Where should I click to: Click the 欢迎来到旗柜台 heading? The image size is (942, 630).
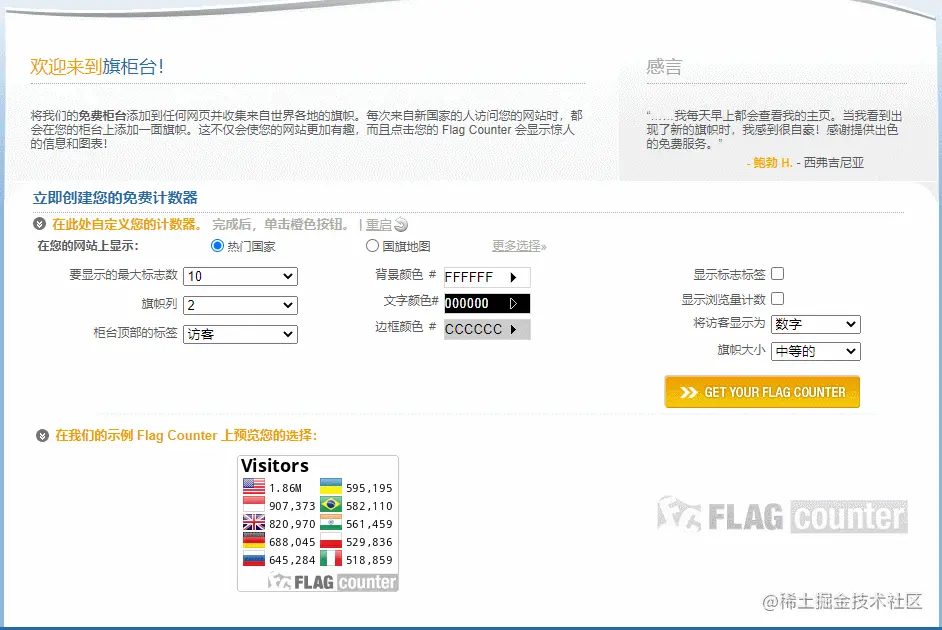tap(97, 66)
